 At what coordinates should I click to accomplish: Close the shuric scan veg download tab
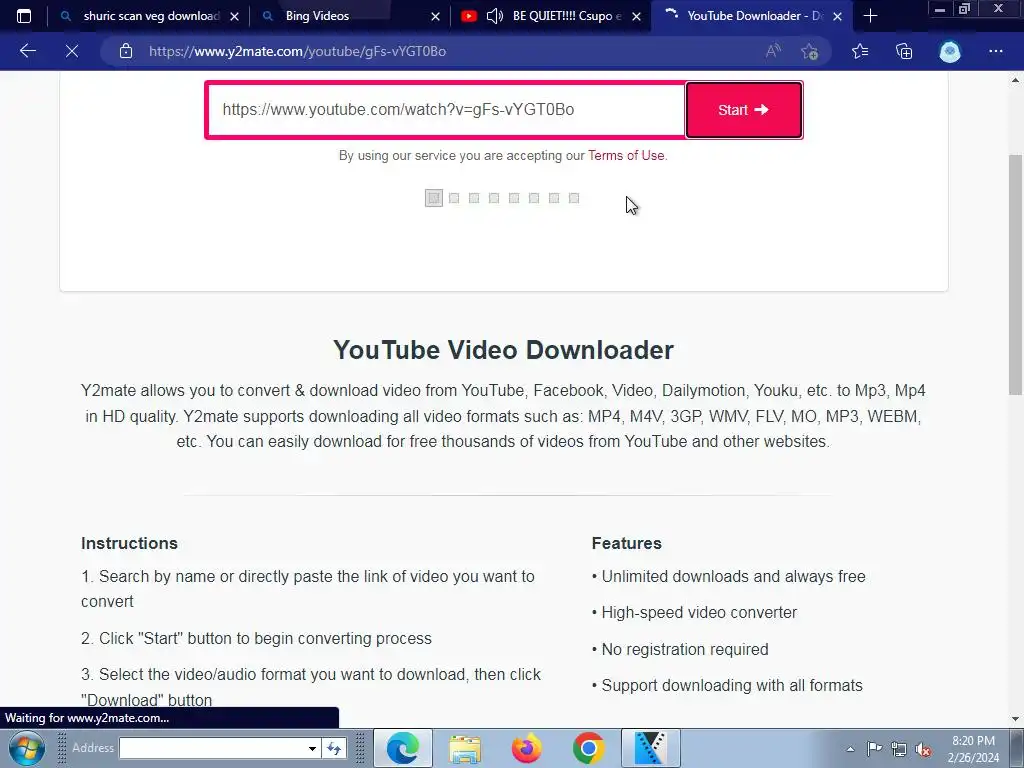point(234,16)
